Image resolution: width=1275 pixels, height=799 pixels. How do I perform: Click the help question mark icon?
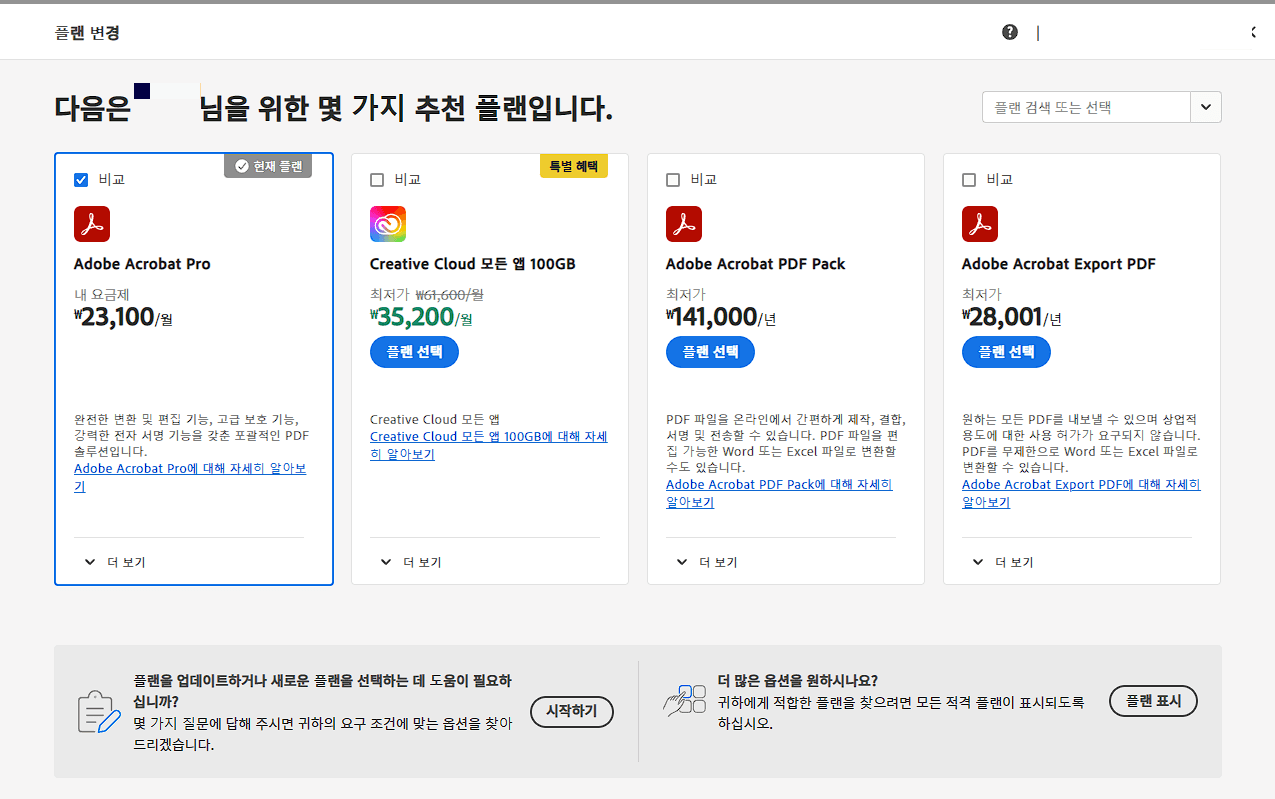point(1010,32)
